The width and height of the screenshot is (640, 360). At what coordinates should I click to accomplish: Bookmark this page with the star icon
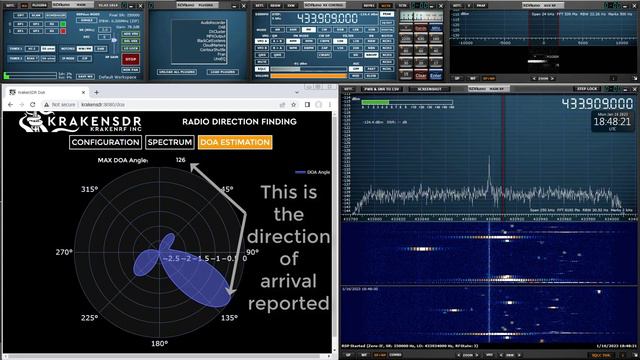tap(293, 105)
